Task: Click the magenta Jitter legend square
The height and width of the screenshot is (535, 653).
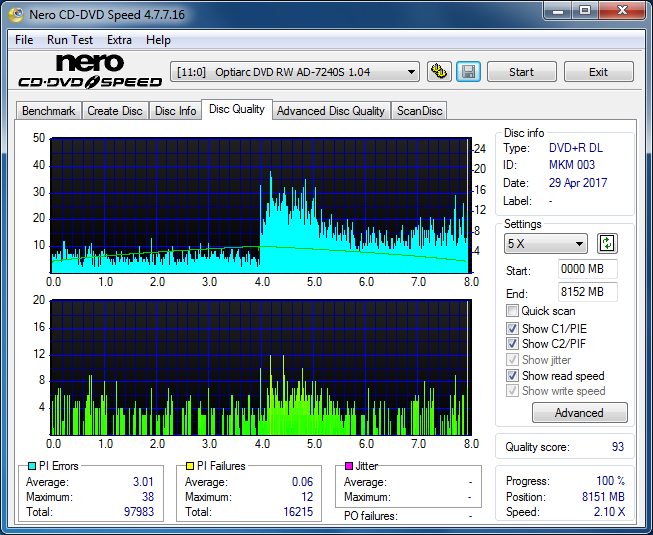Action: pyautogui.click(x=349, y=466)
